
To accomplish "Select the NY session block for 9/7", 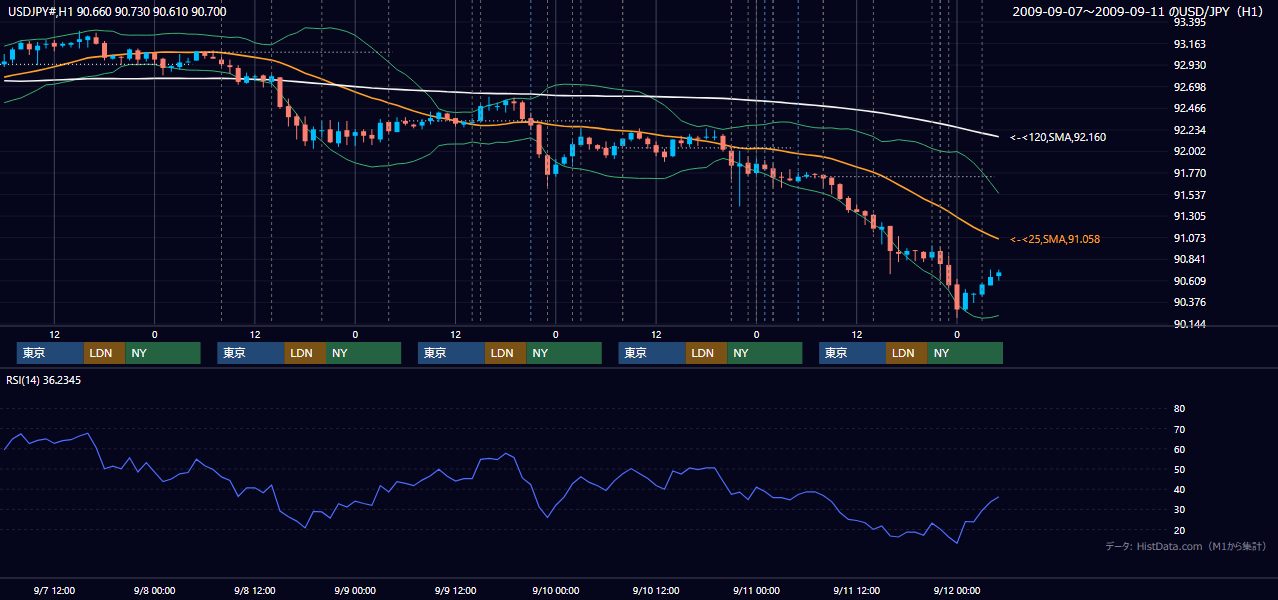I will pyautogui.click(x=162, y=353).
